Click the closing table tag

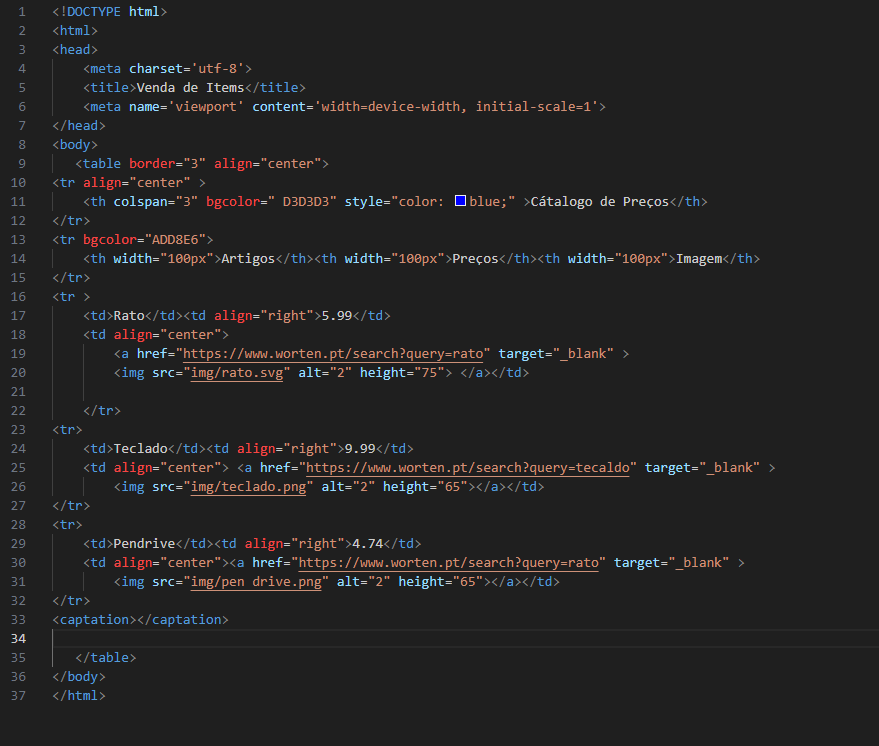coord(105,658)
